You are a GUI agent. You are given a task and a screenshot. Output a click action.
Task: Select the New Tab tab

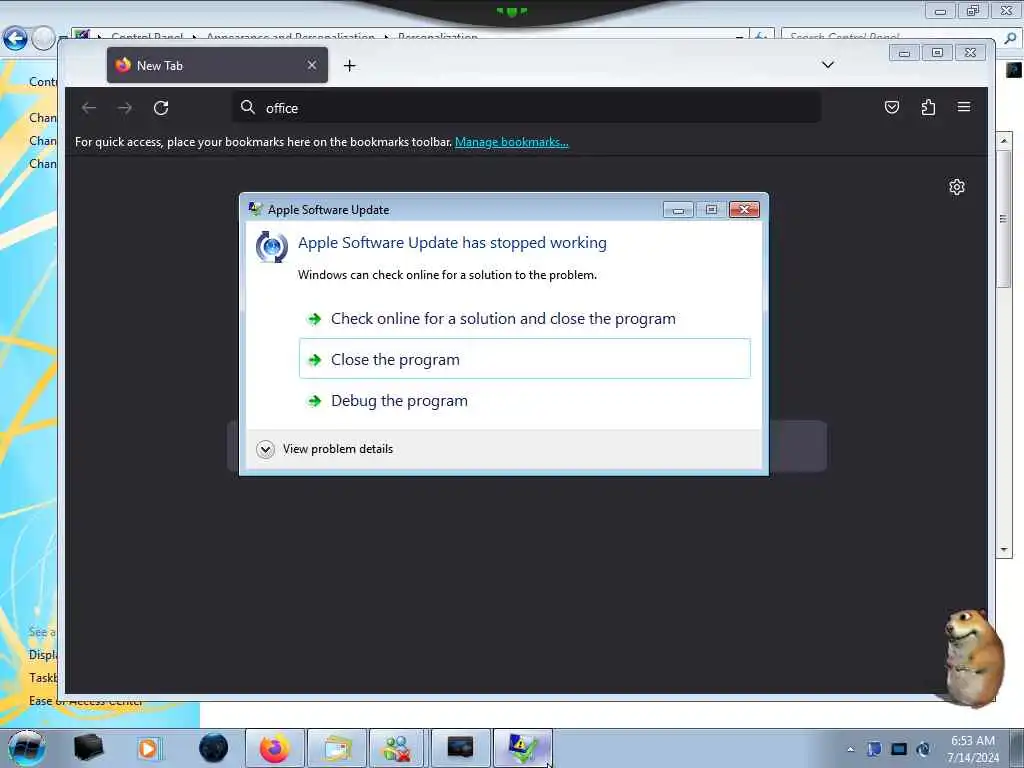pos(217,65)
